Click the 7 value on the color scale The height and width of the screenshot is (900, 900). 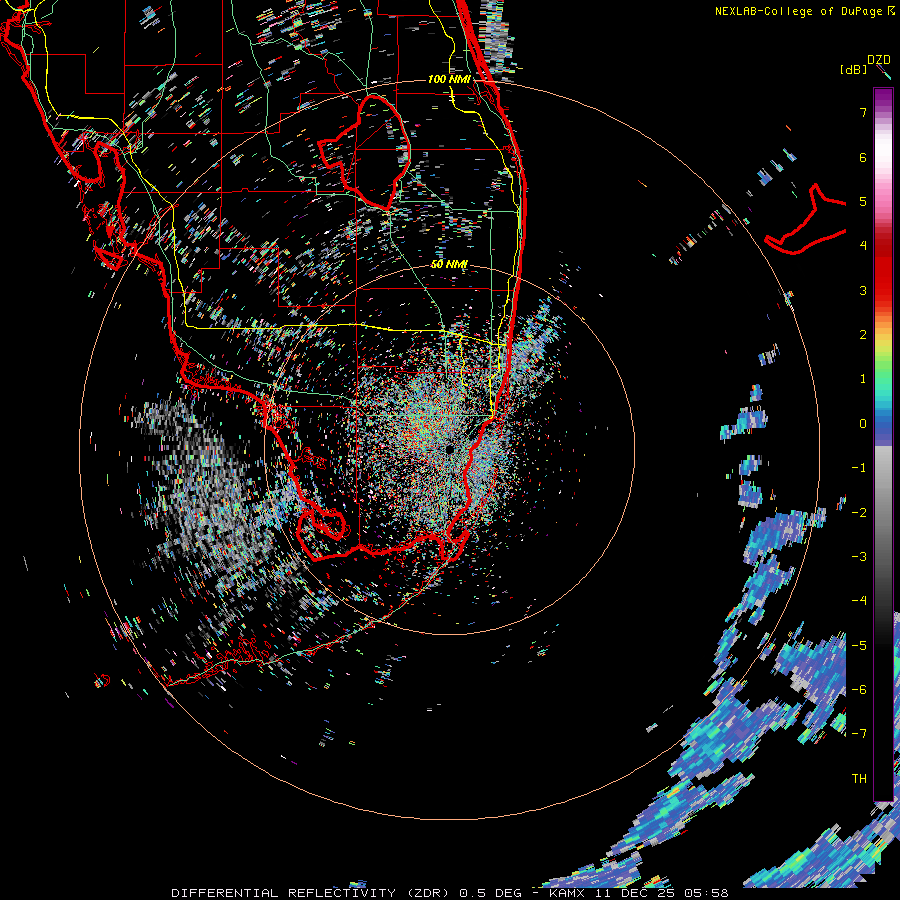[x=863, y=112]
